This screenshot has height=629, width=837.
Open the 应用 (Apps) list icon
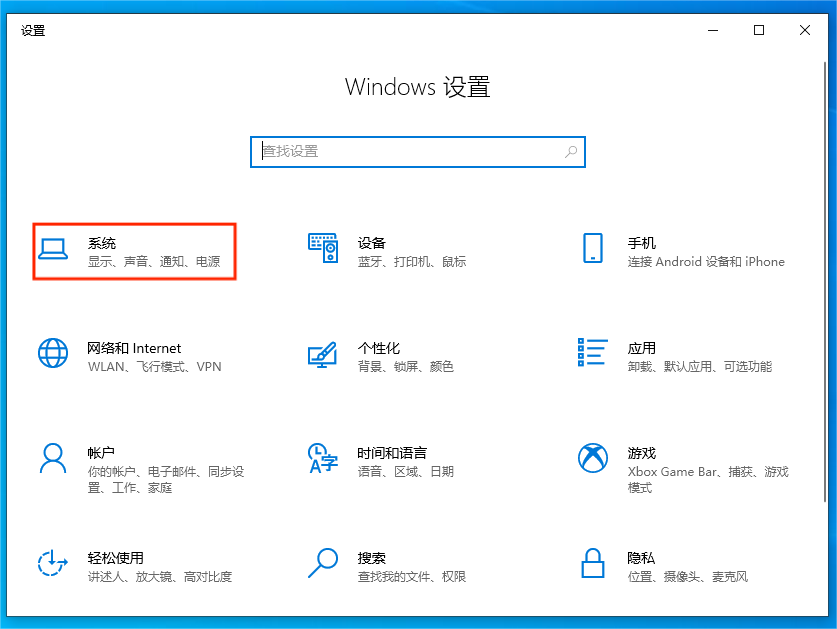click(x=592, y=353)
